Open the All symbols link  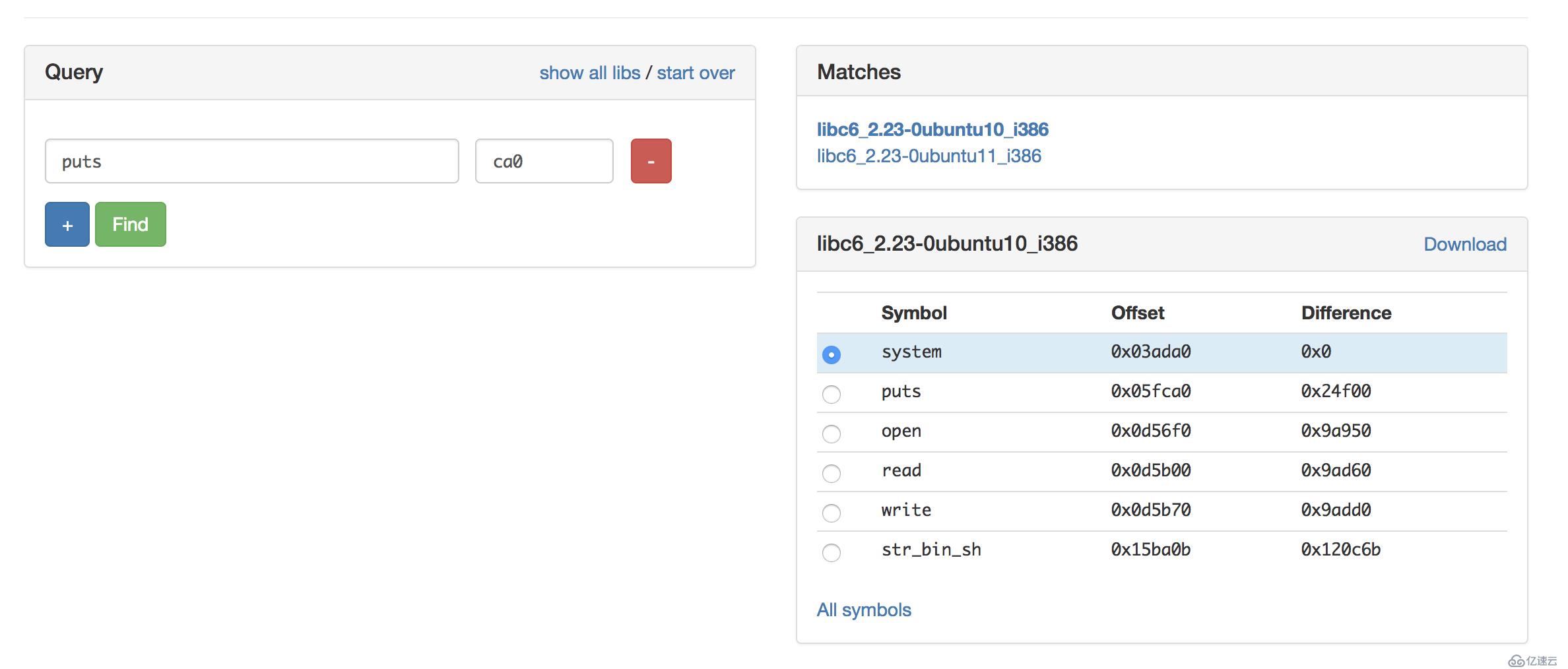pyautogui.click(x=864, y=610)
